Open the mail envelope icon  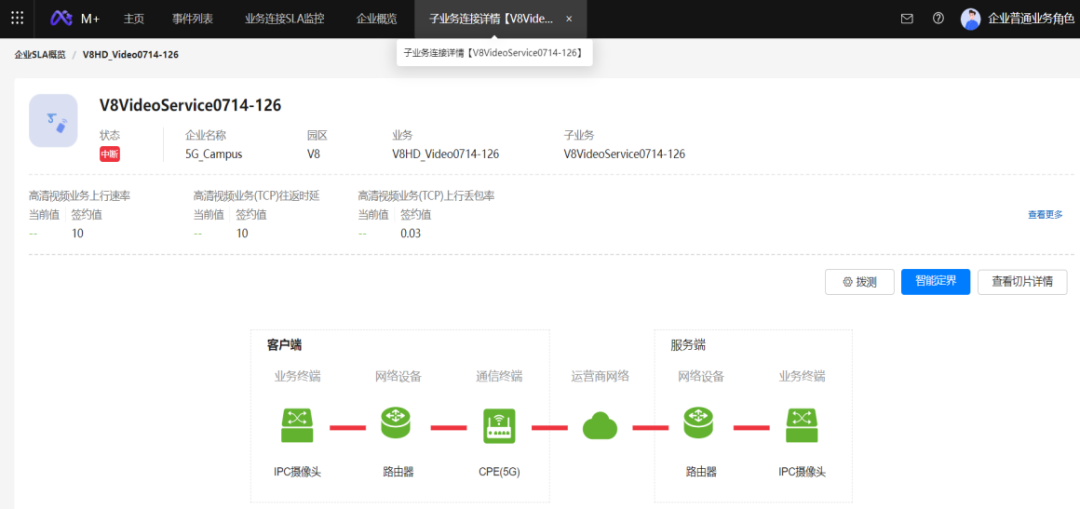[907, 18]
